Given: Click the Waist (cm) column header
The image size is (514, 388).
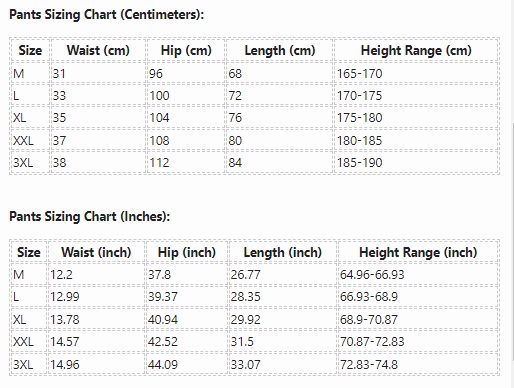Looking at the screenshot, I should (x=98, y=50).
